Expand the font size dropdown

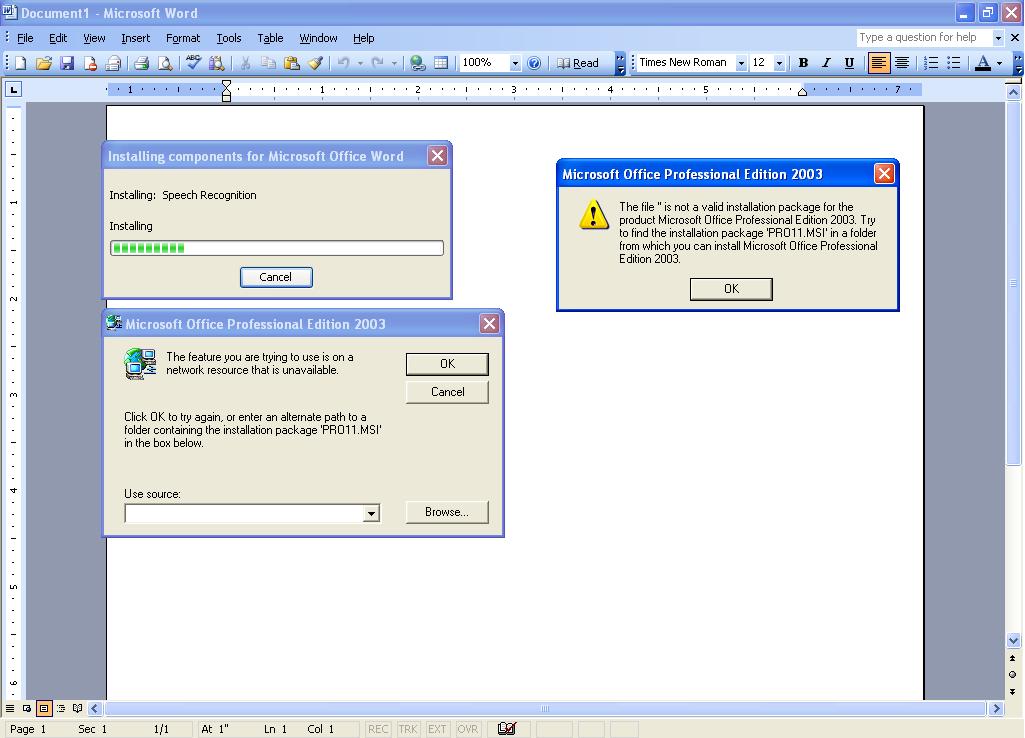click(779, 63)
